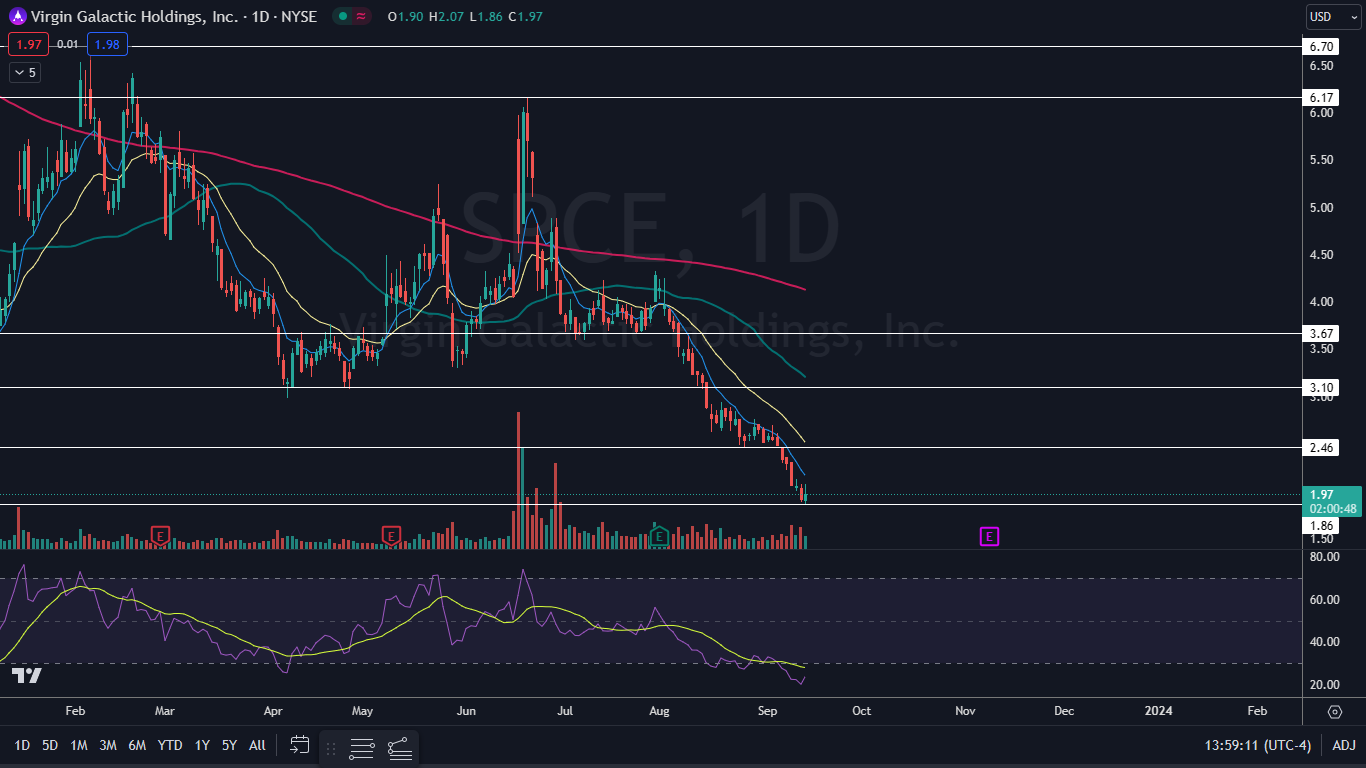Select the 1D time range
Screen dimensions: 1366x768
click(22, 745)
